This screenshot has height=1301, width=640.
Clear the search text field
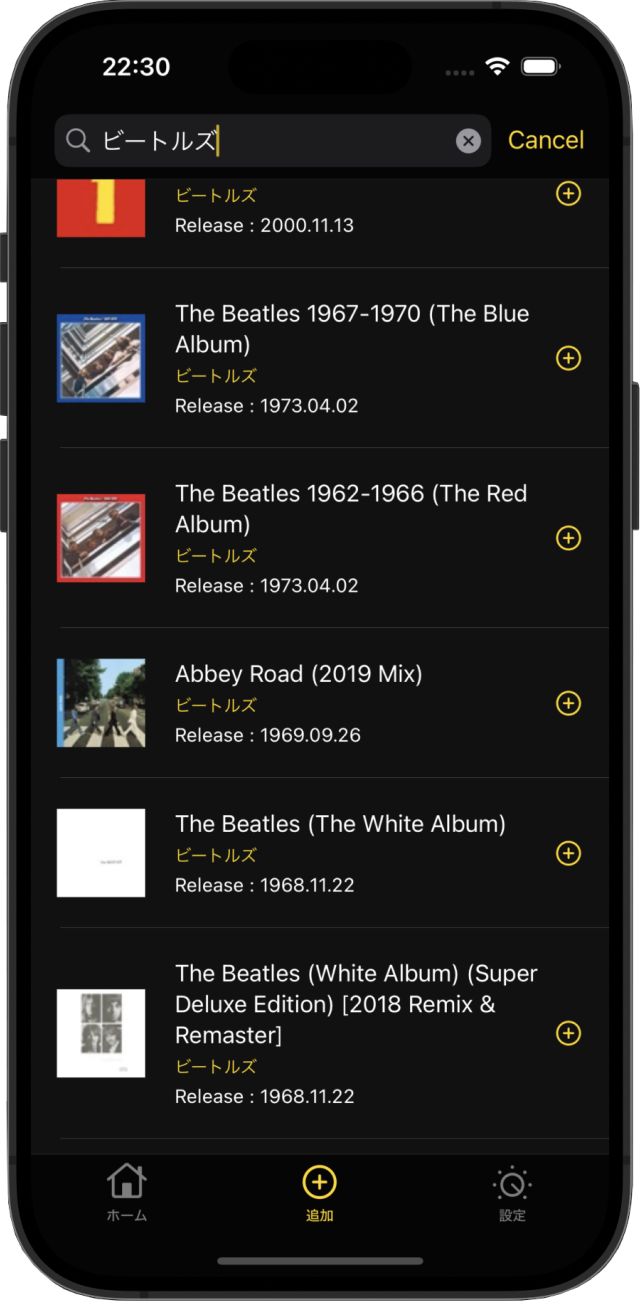(468, 141)
